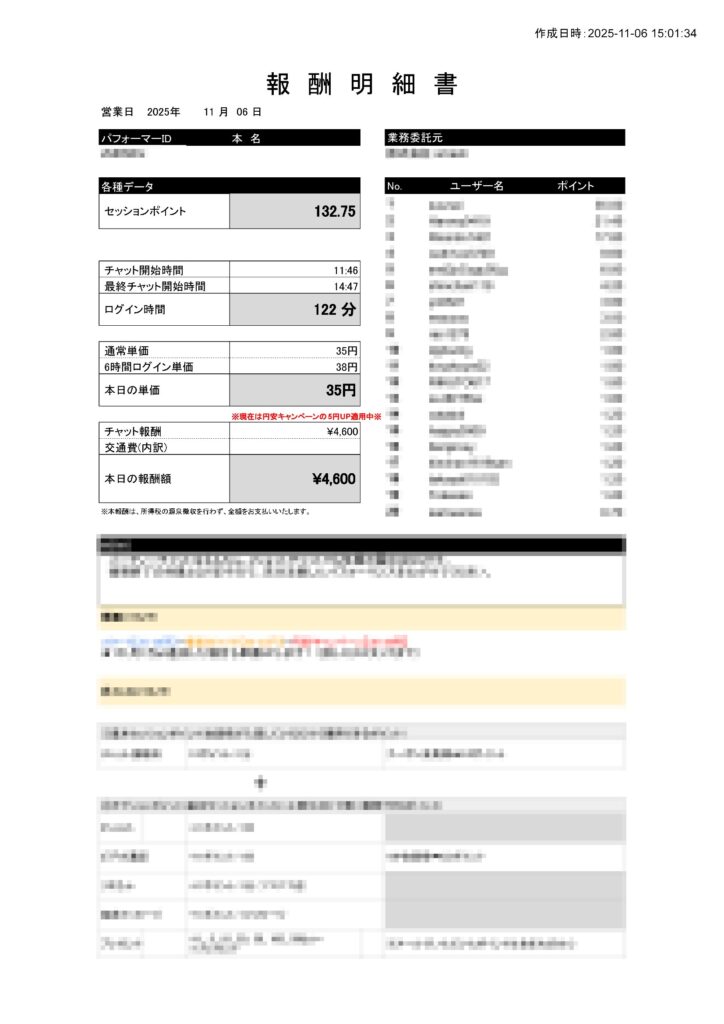Click the 通常単価 label
Image resolution: width=724 pixels, height=1024 pixels.
(x=126, y=351)
